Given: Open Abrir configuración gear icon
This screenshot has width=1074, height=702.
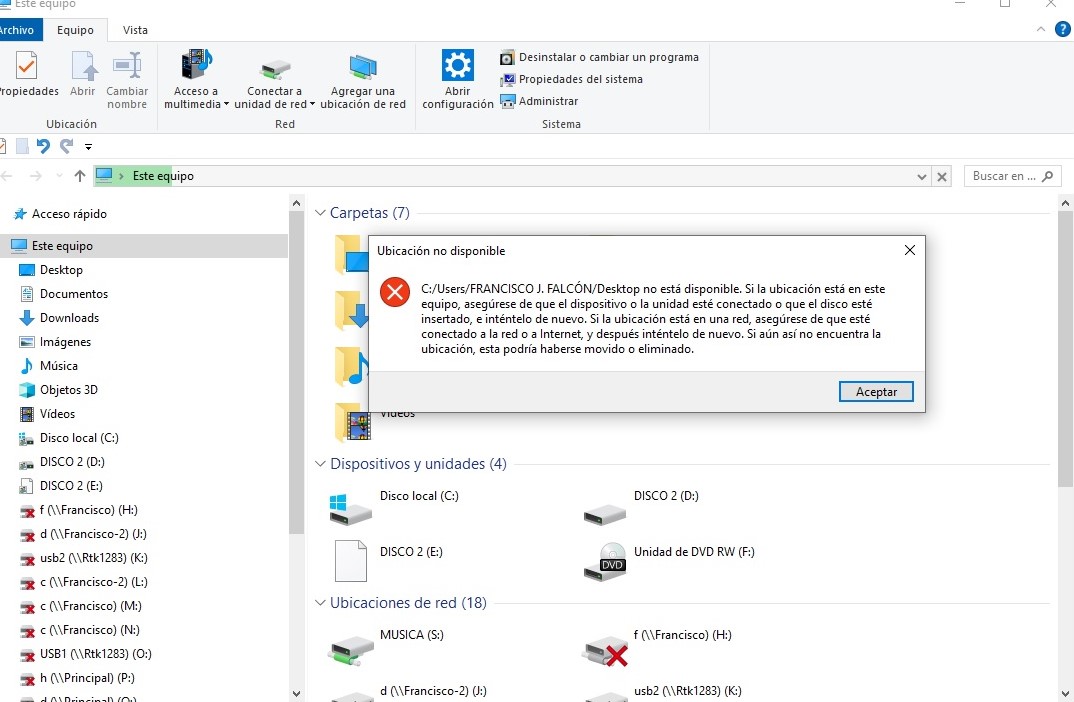Looking at the screenshot, I should click(x=458, y=79).
